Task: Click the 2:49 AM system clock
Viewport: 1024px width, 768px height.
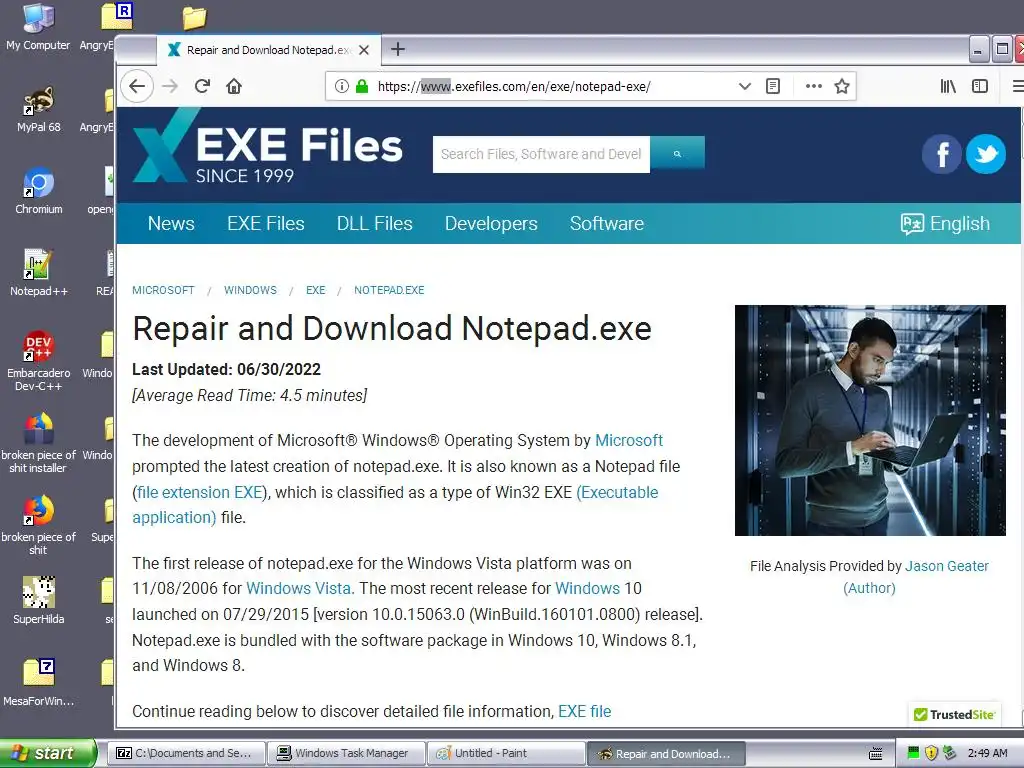Action: pyautogui.click(x=987, y=753)
